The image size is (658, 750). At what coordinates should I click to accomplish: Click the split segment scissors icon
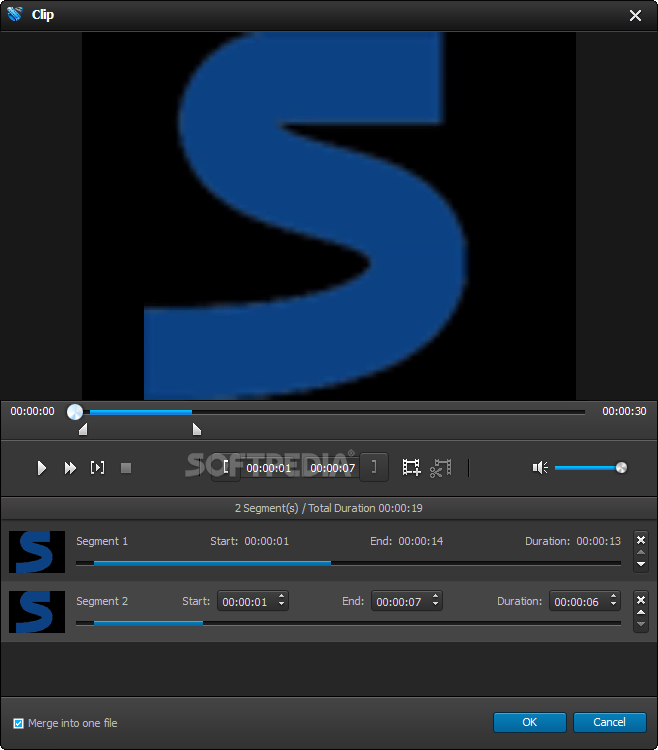click(x=440, y=467)
